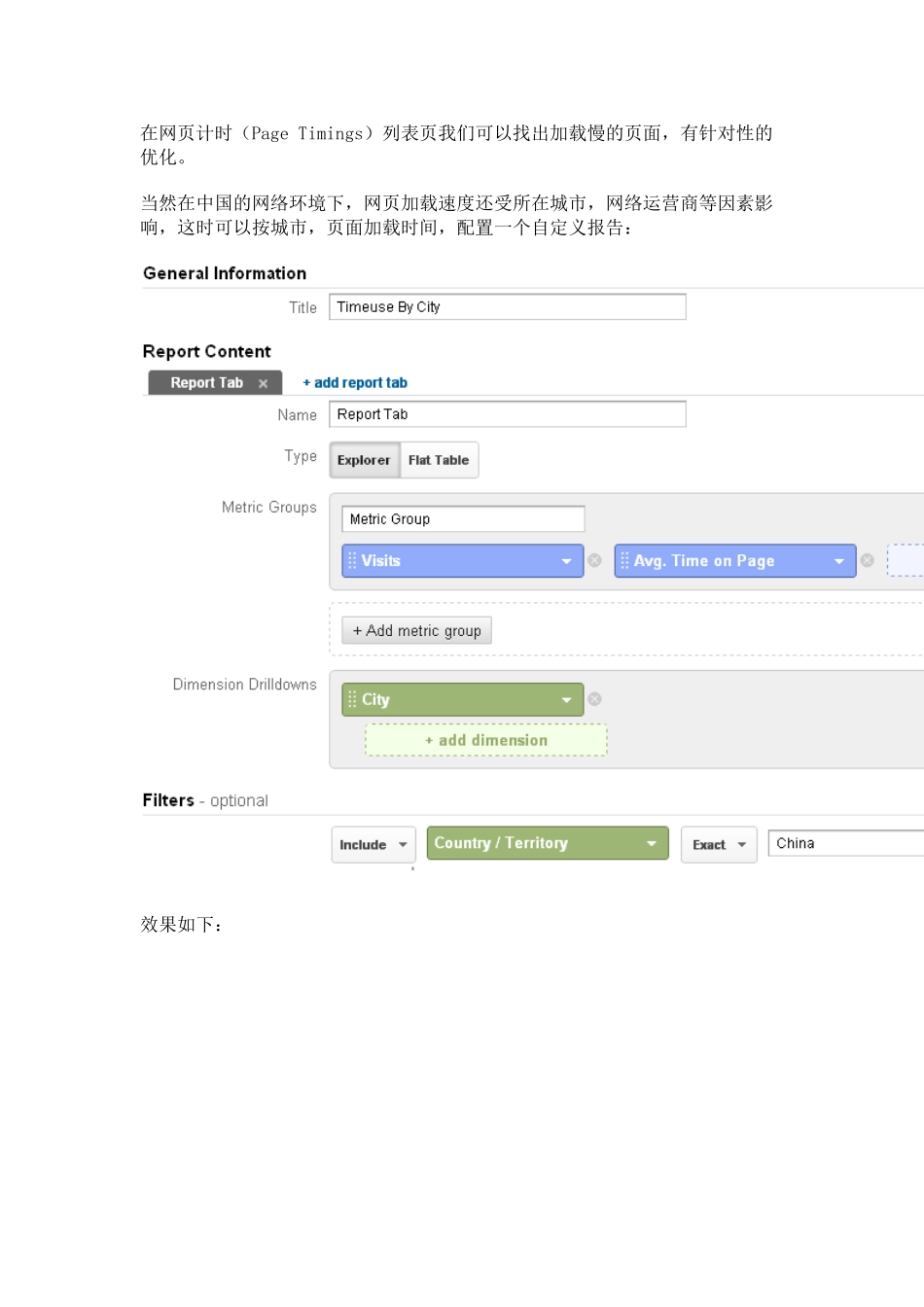Focus the Name field containing Report Tab
The width and height of the screenshot is (924, 1307).
point(507,413)
